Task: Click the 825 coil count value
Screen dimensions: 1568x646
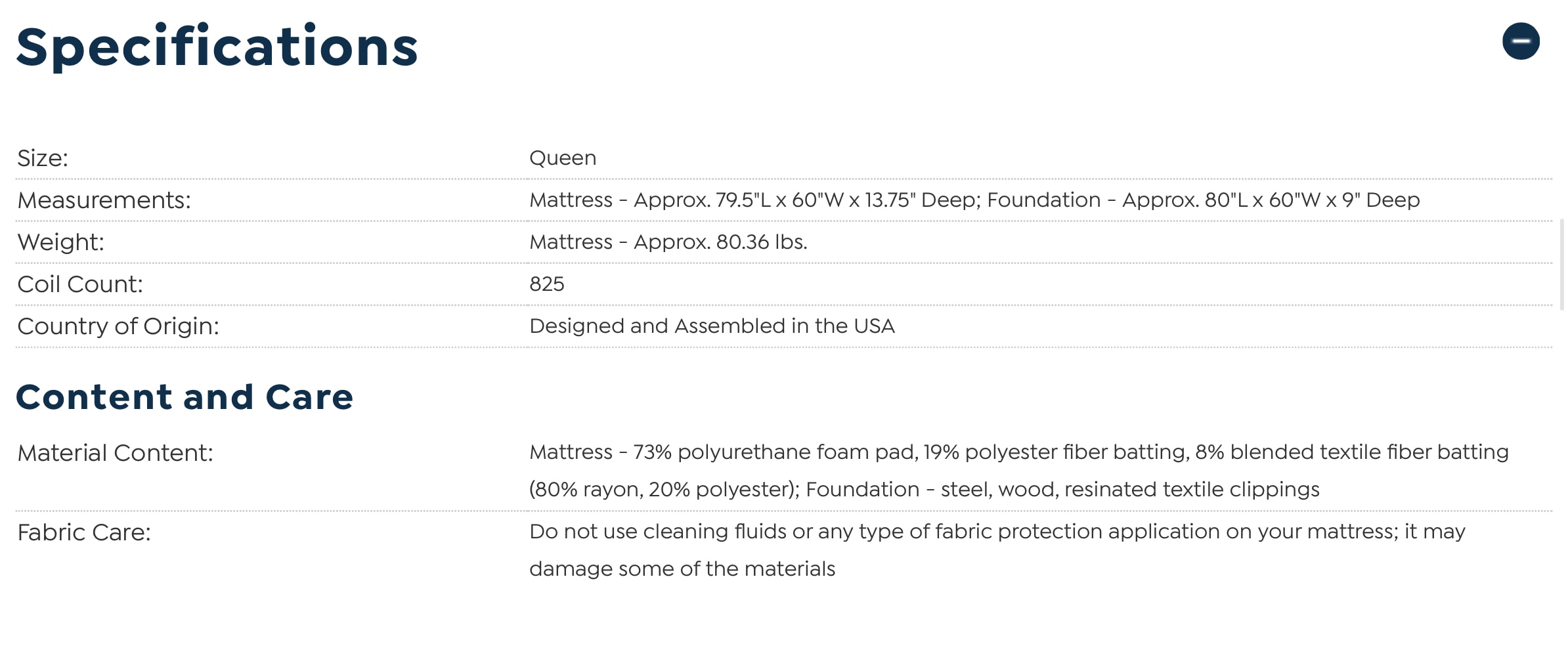Action: tap(547, 284)
